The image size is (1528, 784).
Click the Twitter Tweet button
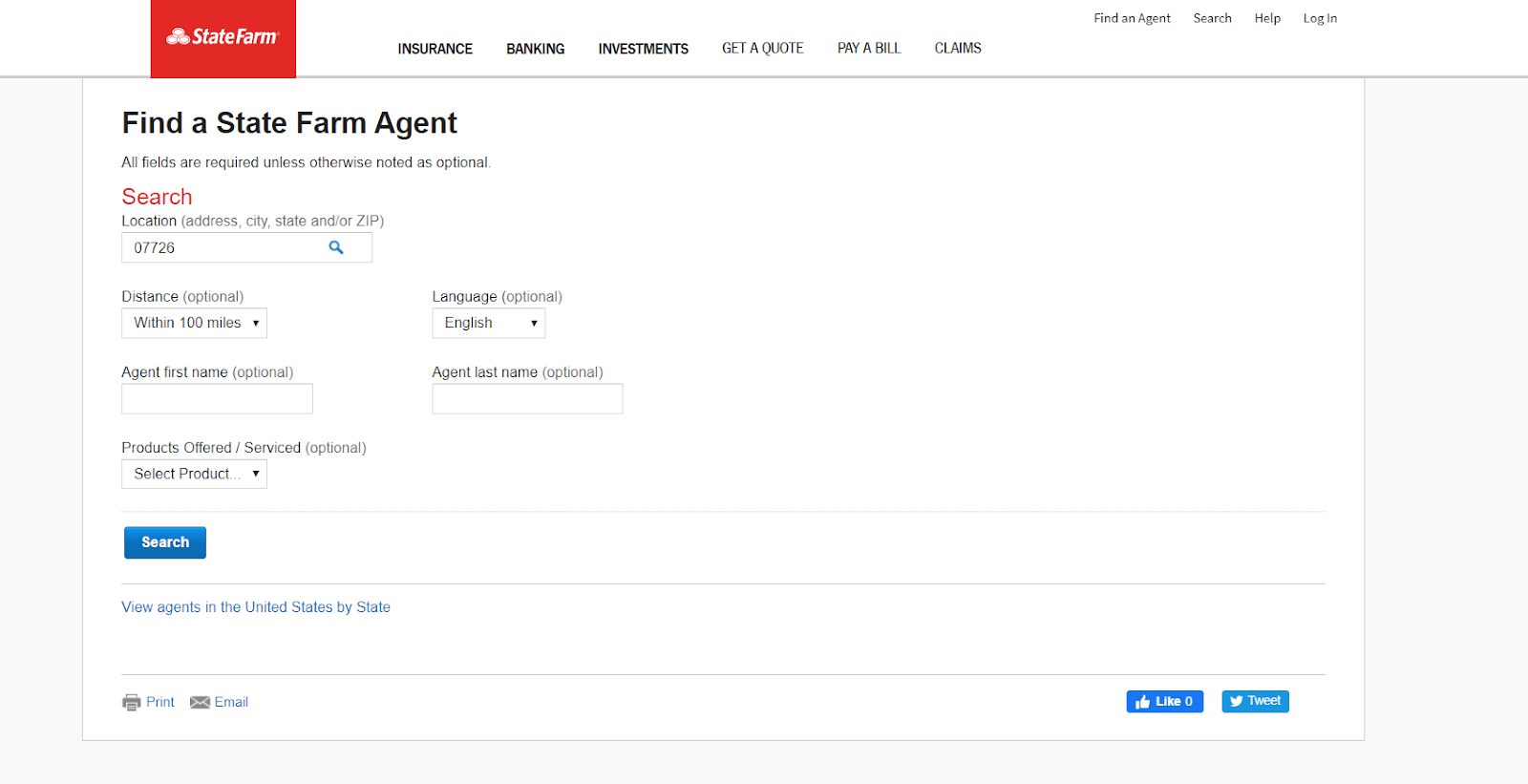coord(1255,701)
